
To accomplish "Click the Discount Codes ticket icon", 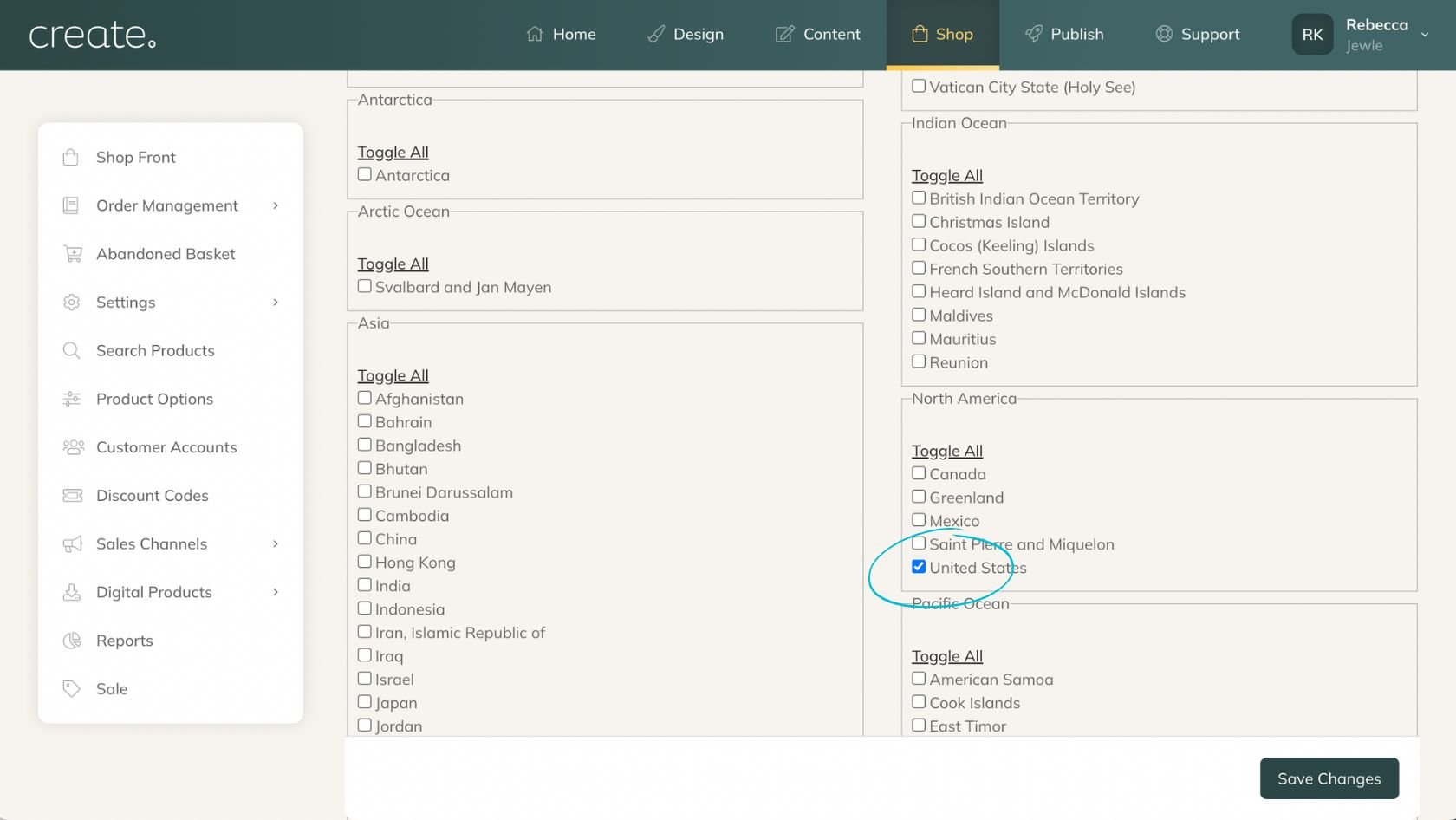I will click(73, 496).
